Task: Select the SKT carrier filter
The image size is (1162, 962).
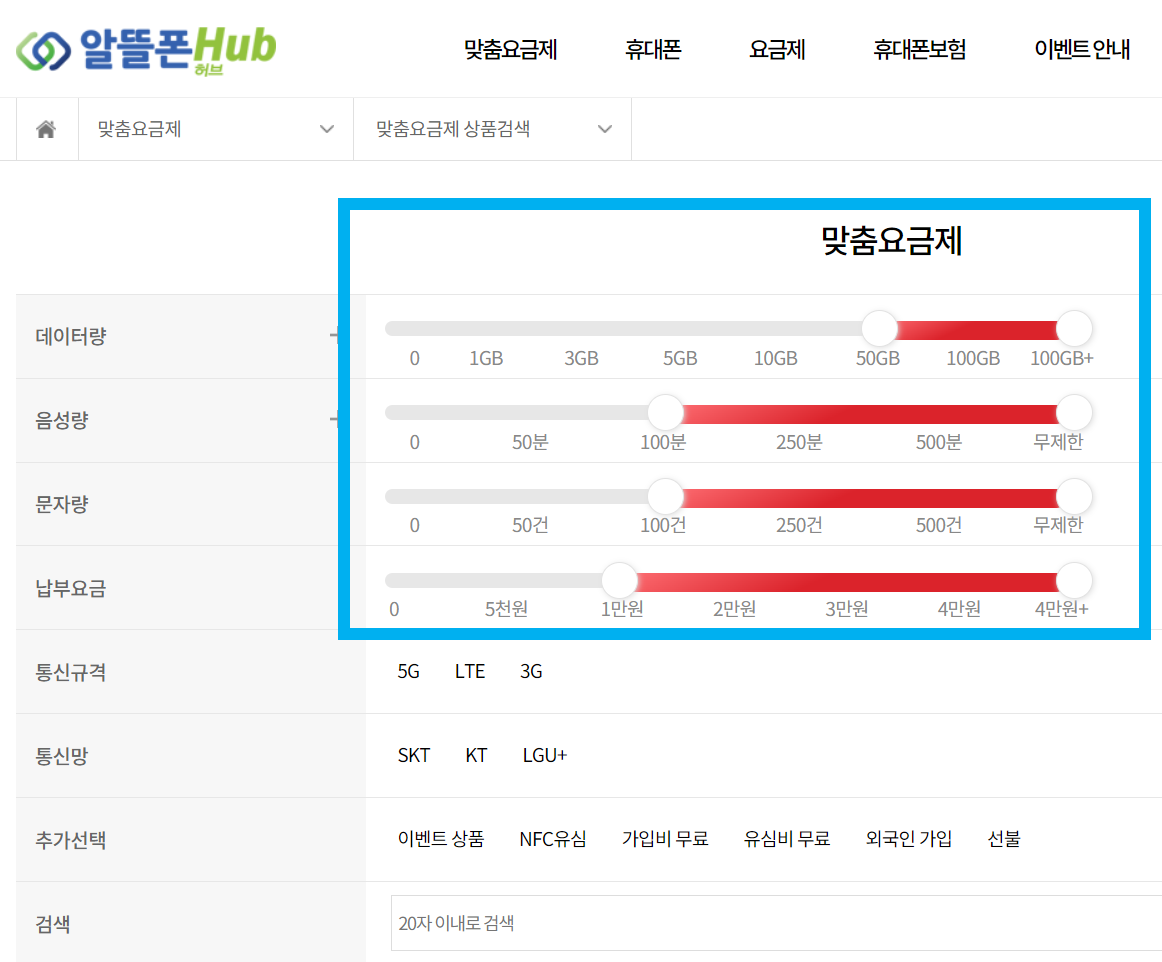Action: [x=414, y=755]
